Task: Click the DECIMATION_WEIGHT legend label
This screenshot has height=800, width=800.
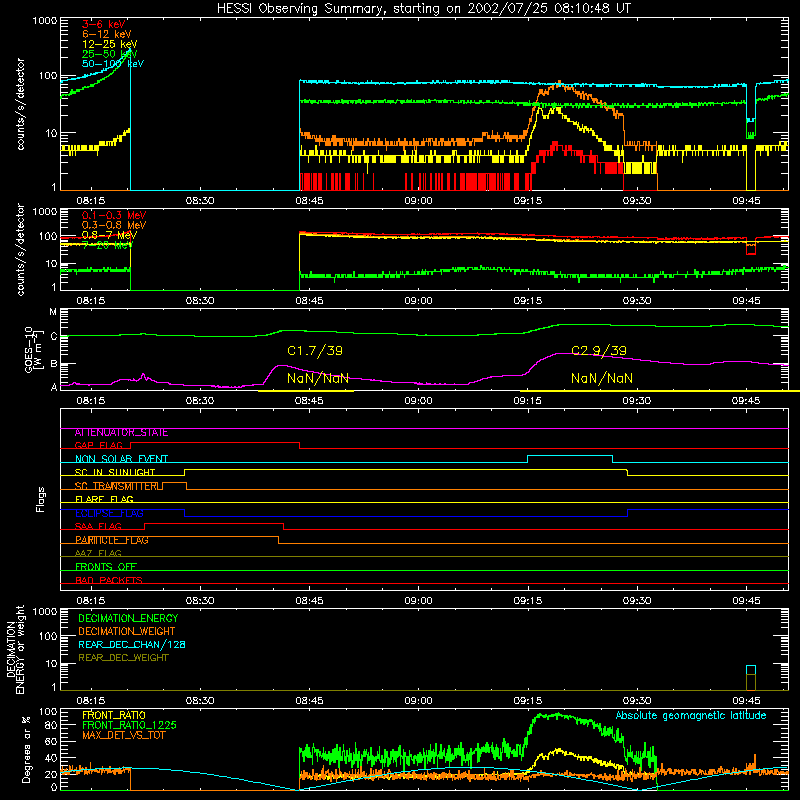Action: pyautogui.click(x=127, y=632)
